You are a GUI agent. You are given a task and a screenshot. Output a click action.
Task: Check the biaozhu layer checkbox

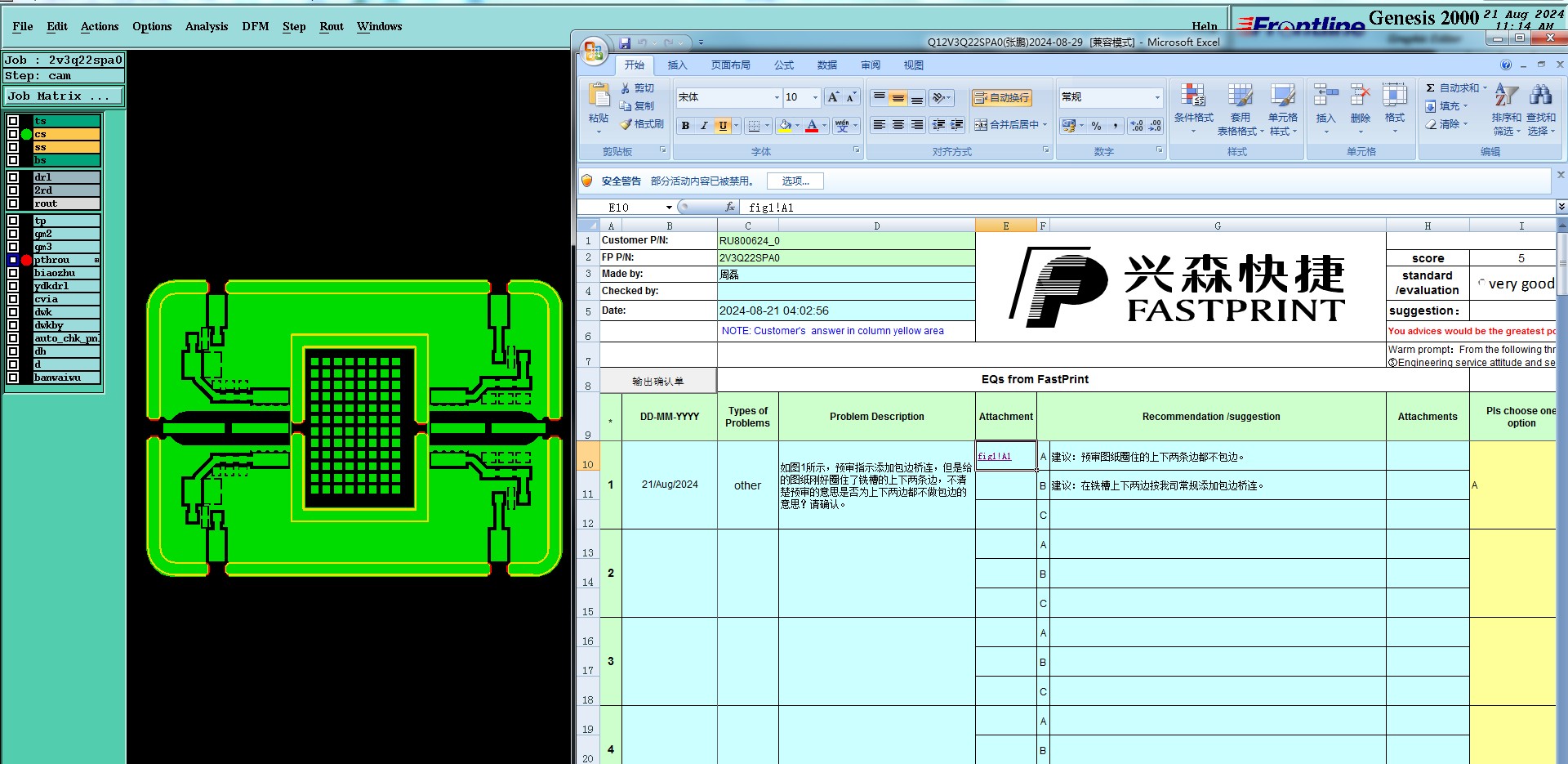click(13, 273)
